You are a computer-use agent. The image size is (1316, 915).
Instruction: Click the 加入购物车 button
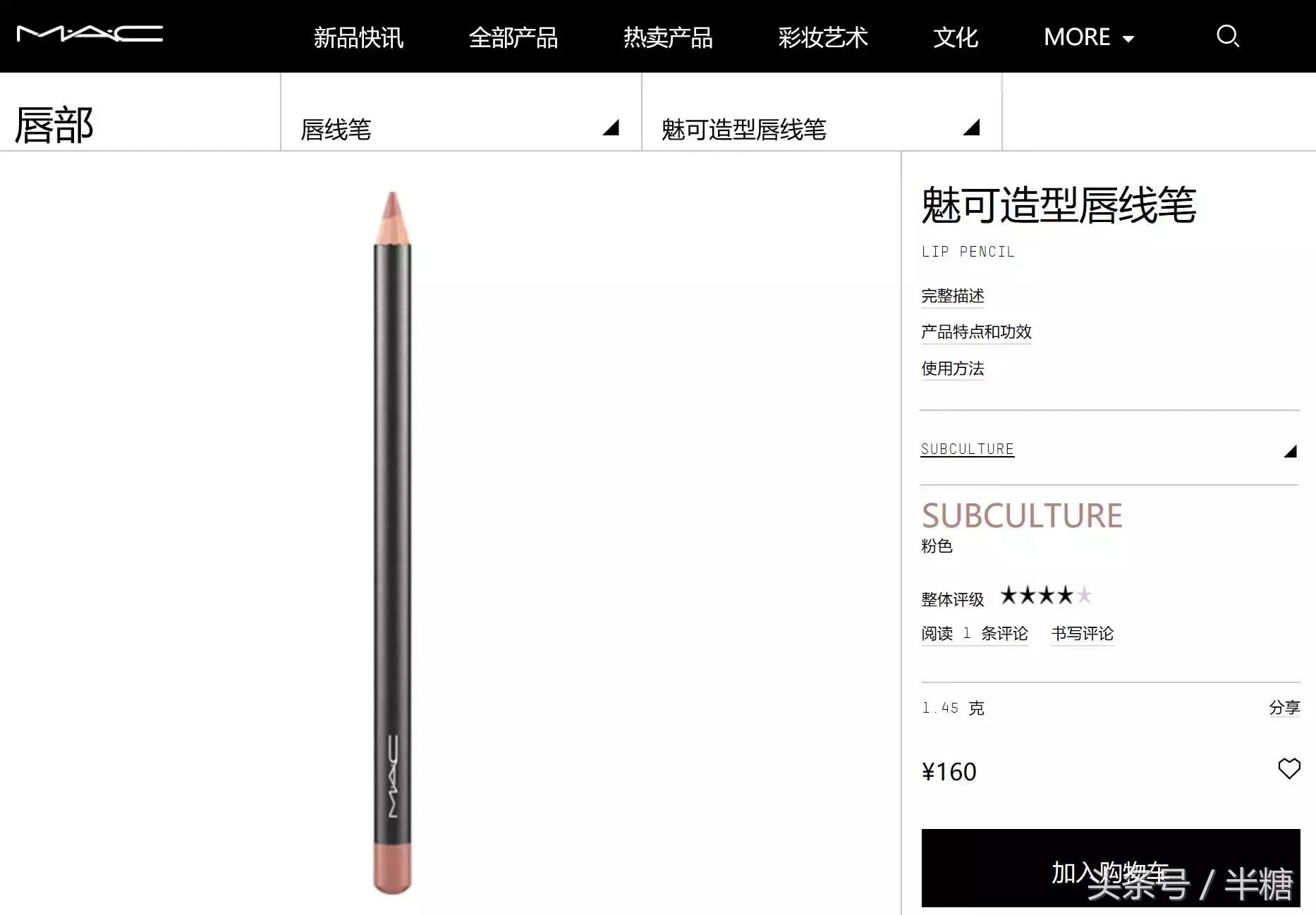(x=1111, y=868)
